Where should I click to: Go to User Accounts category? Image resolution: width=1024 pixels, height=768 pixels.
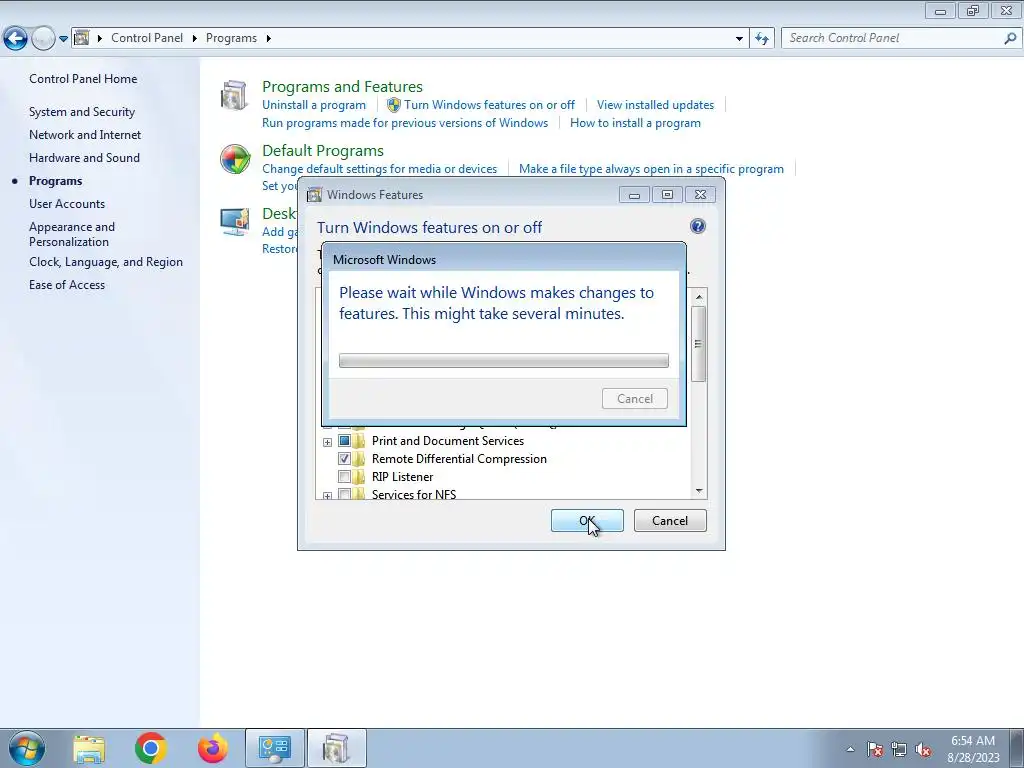(x=67, y=204)
